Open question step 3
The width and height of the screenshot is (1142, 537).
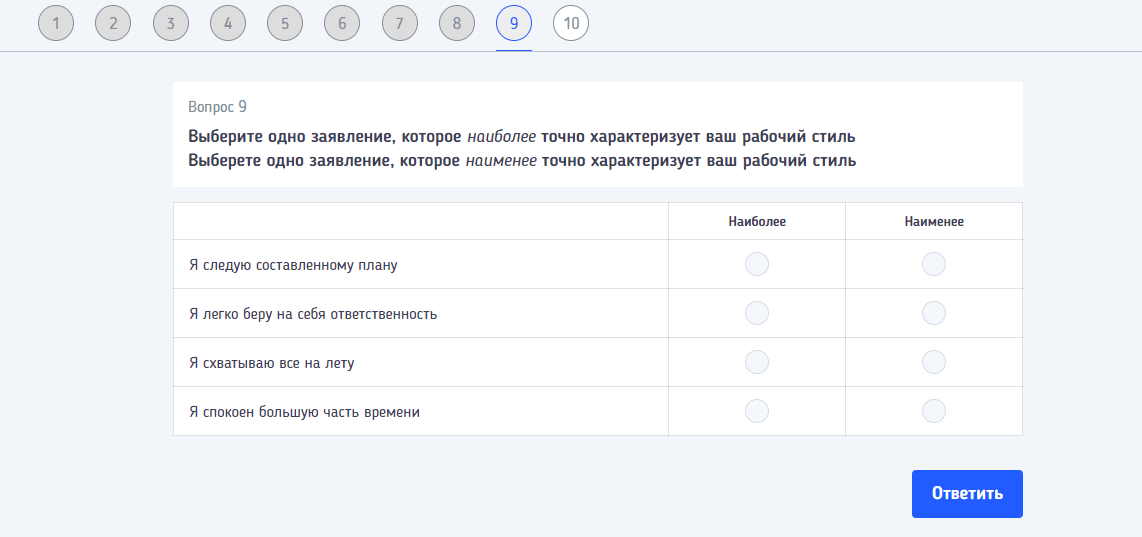coord(171,23)
